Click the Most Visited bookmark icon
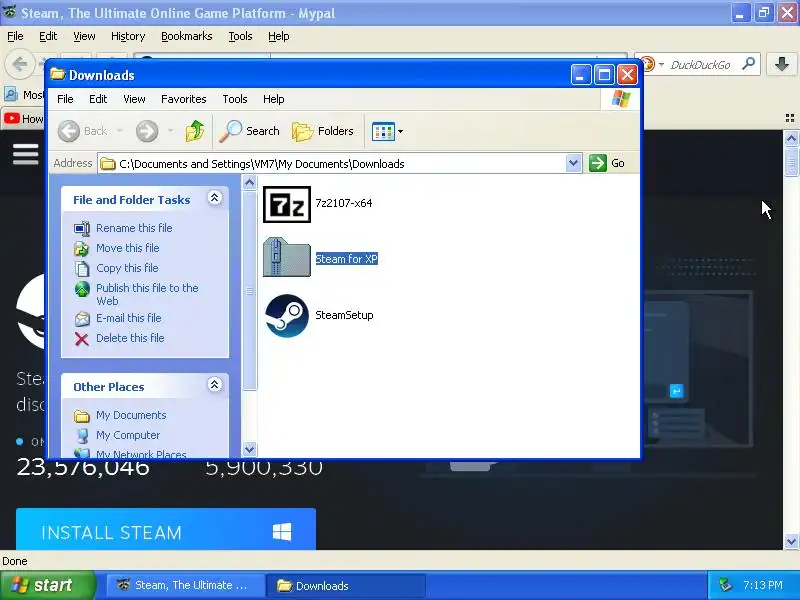 [x=10, y=94]
